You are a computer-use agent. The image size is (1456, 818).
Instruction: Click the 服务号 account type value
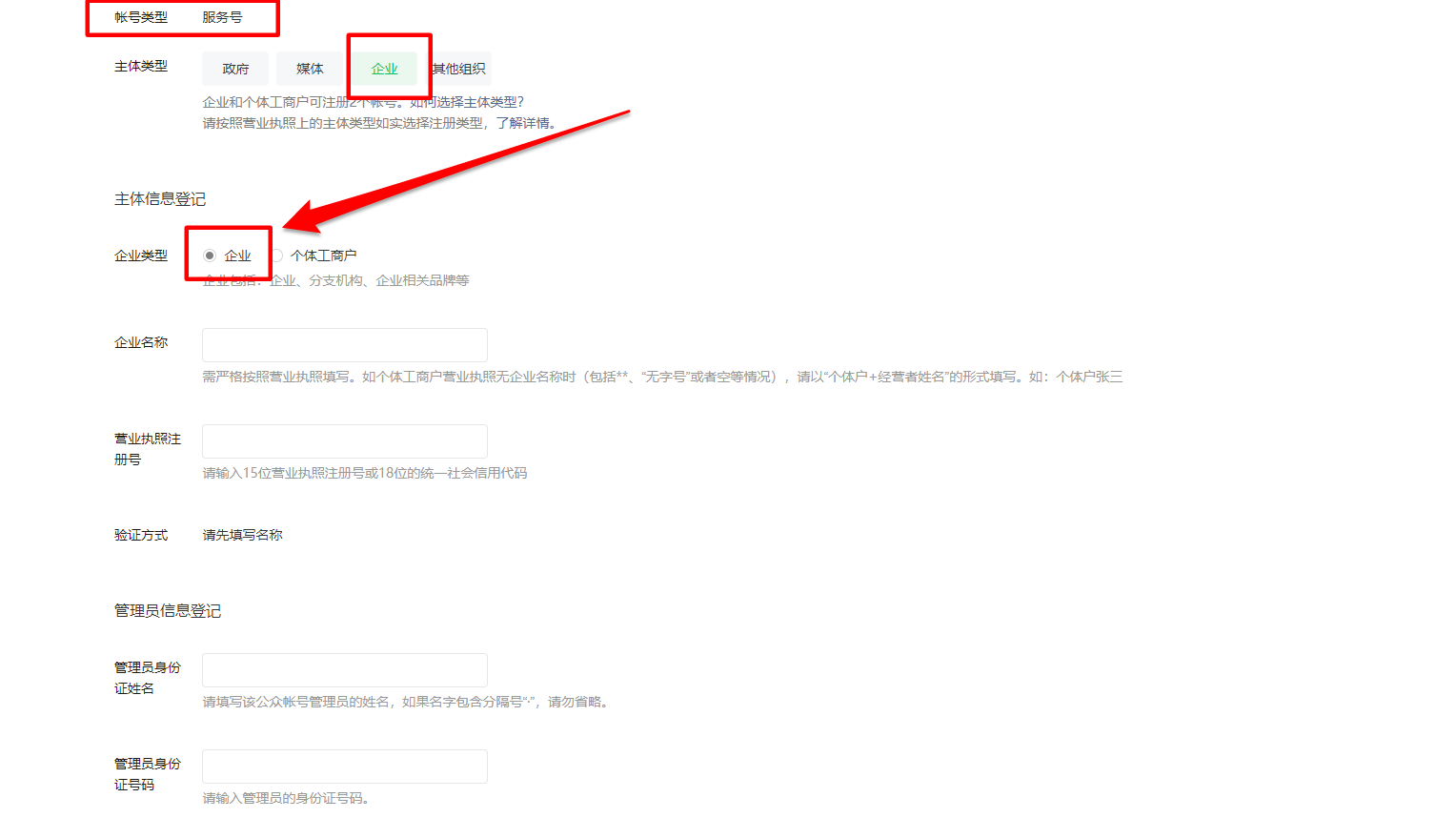[x=222, y=17]
